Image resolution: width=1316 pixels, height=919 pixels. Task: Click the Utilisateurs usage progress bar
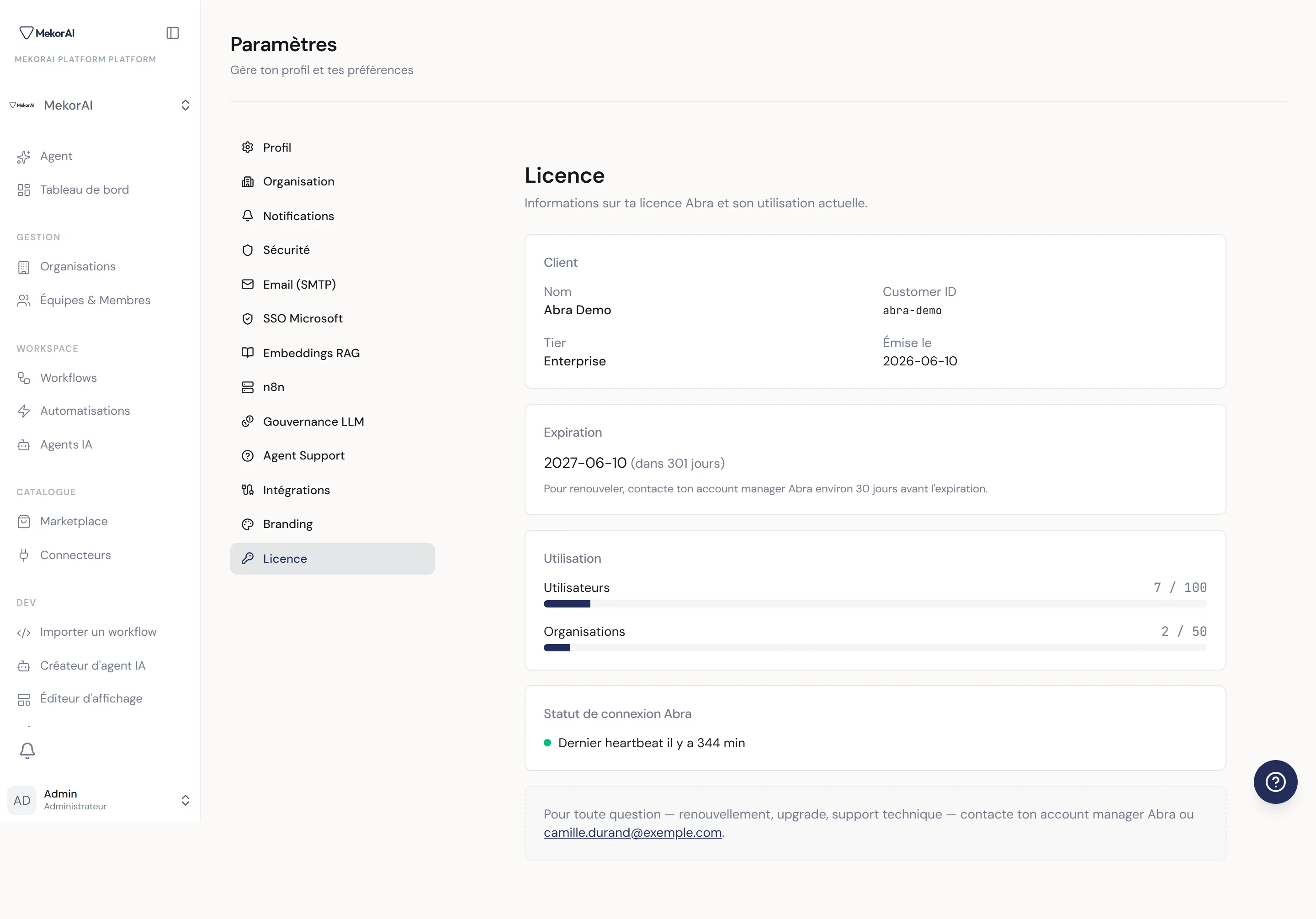click(x=875, y=604)
